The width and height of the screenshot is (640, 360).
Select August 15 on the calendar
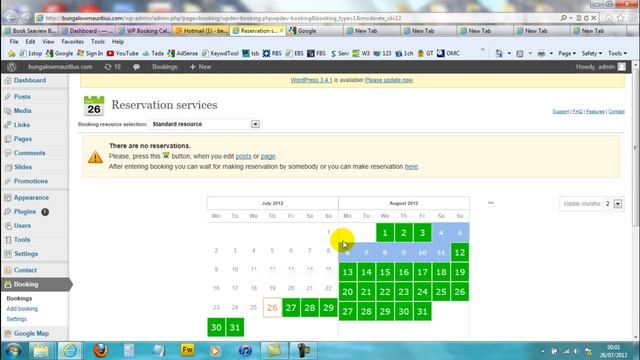pyautogui.click(x=385, y=272)
